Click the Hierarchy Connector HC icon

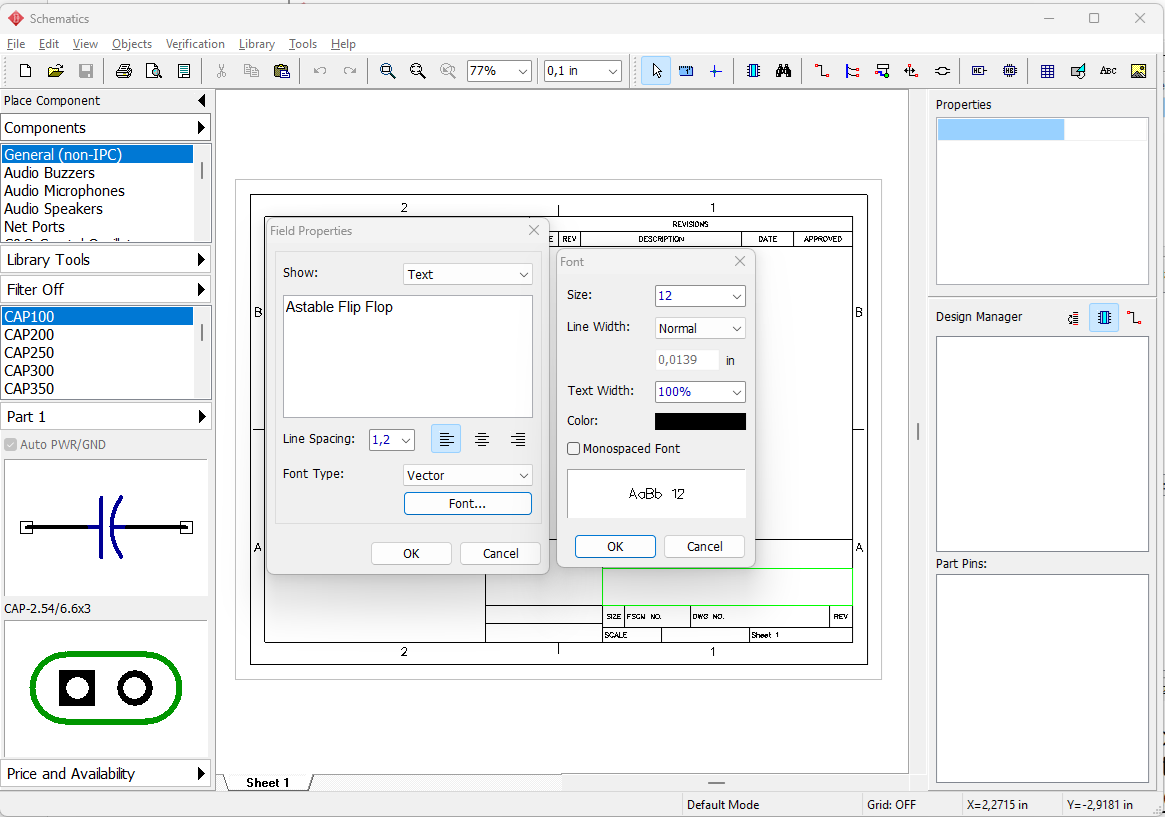pos(979,71)
